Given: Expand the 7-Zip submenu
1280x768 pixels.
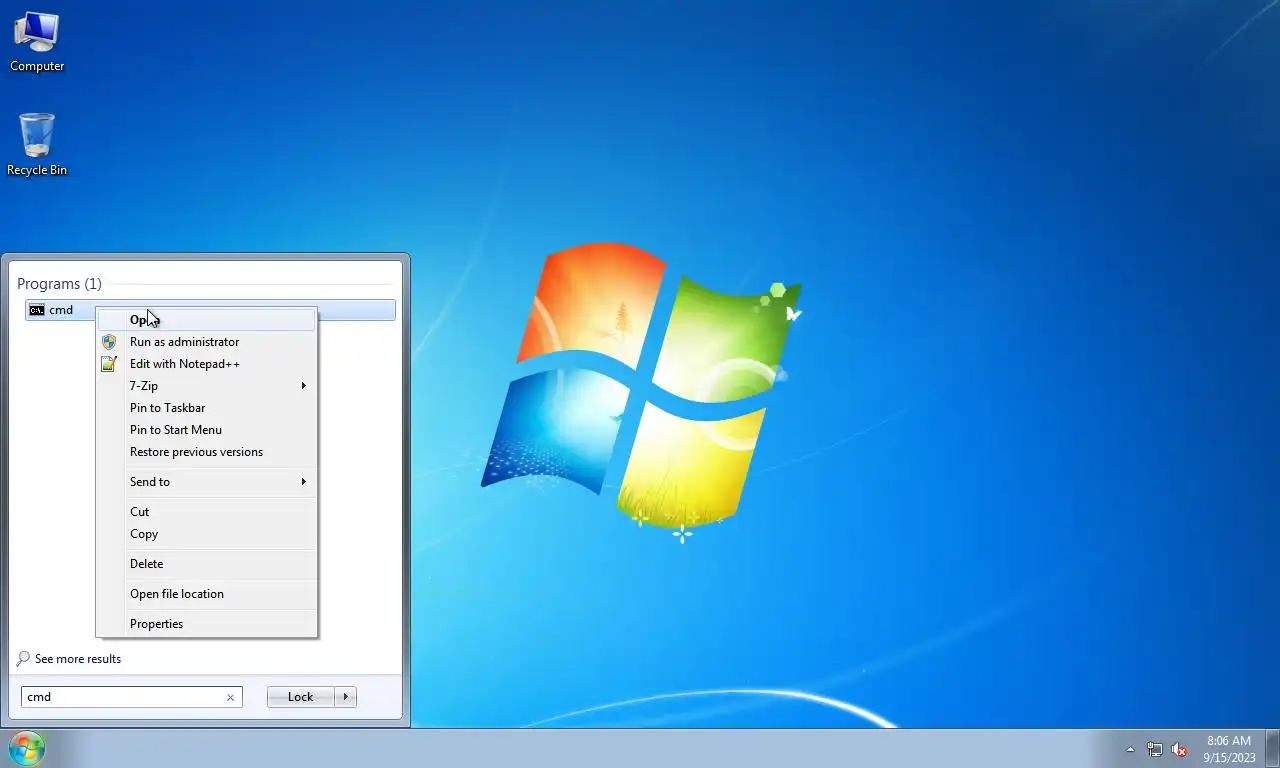Looking at the screenshot, I should [207, 386].
